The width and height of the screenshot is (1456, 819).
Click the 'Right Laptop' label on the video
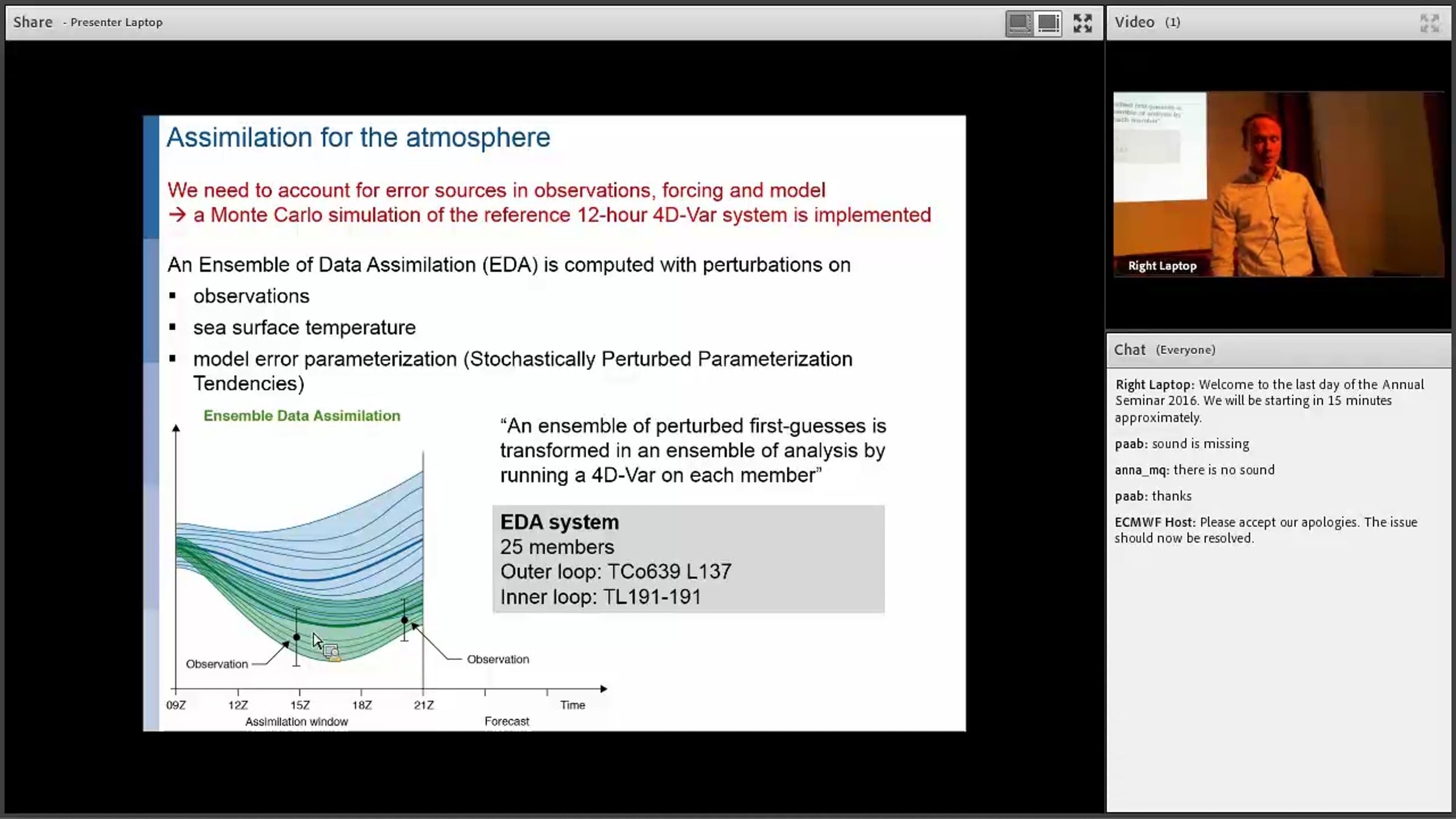pos(1162,266)
